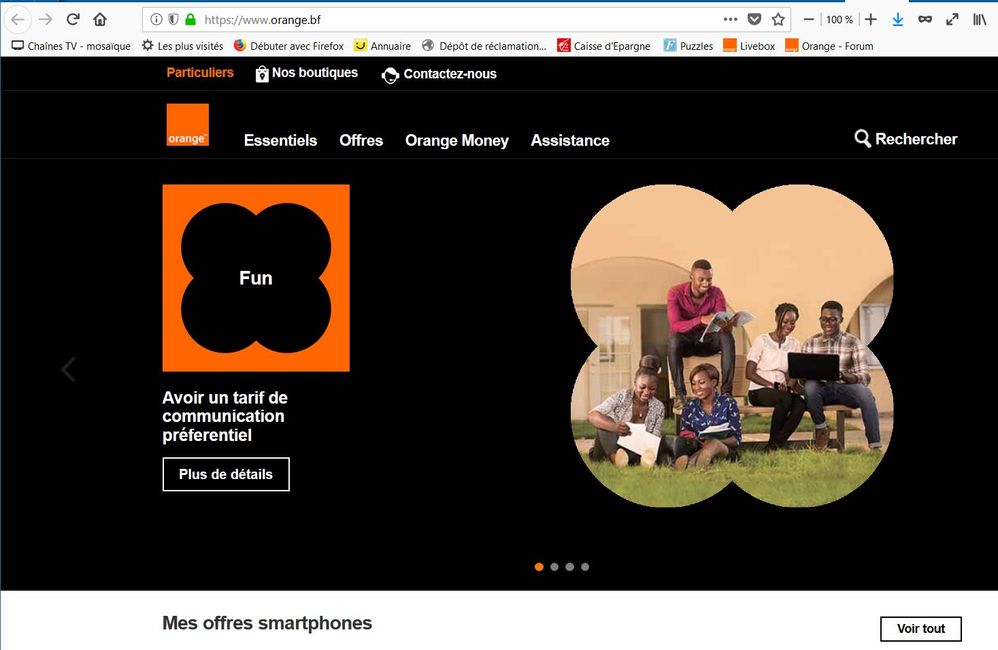Open the downloads panel
Viewport: 998px width, 650px height.
pos(897,20)
